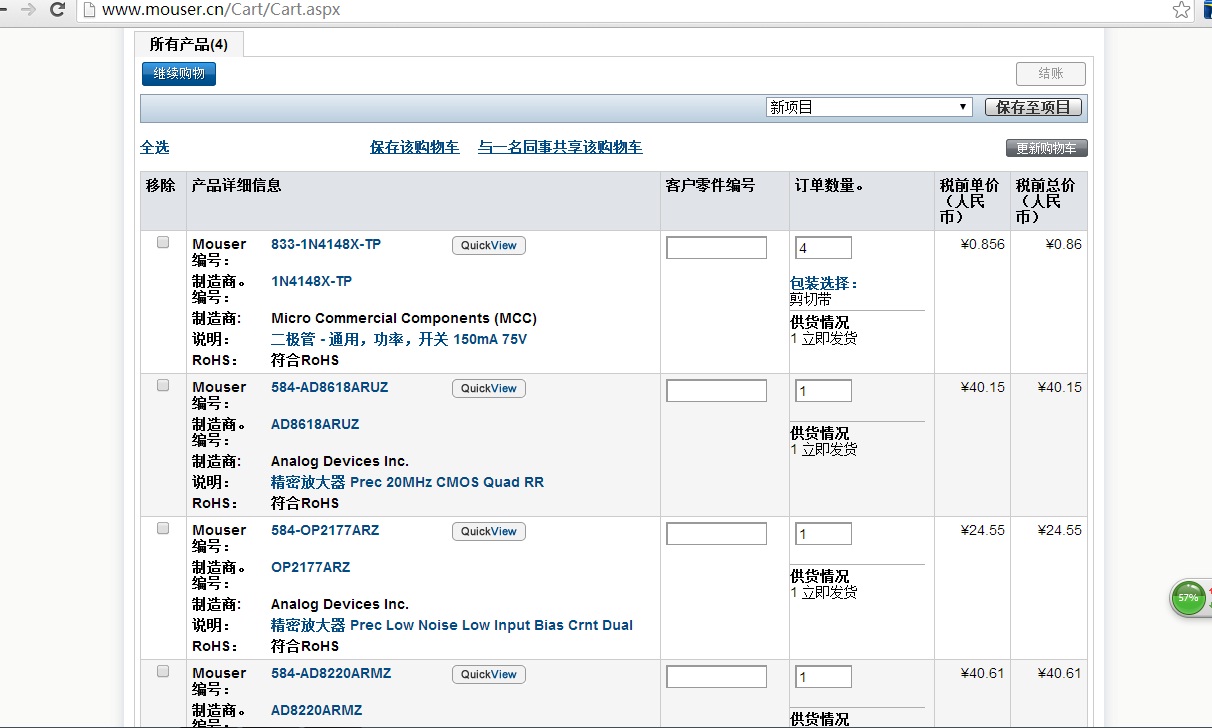
Task: Open manufacturer part link OP2177ARZ
Action: (311, 567)
